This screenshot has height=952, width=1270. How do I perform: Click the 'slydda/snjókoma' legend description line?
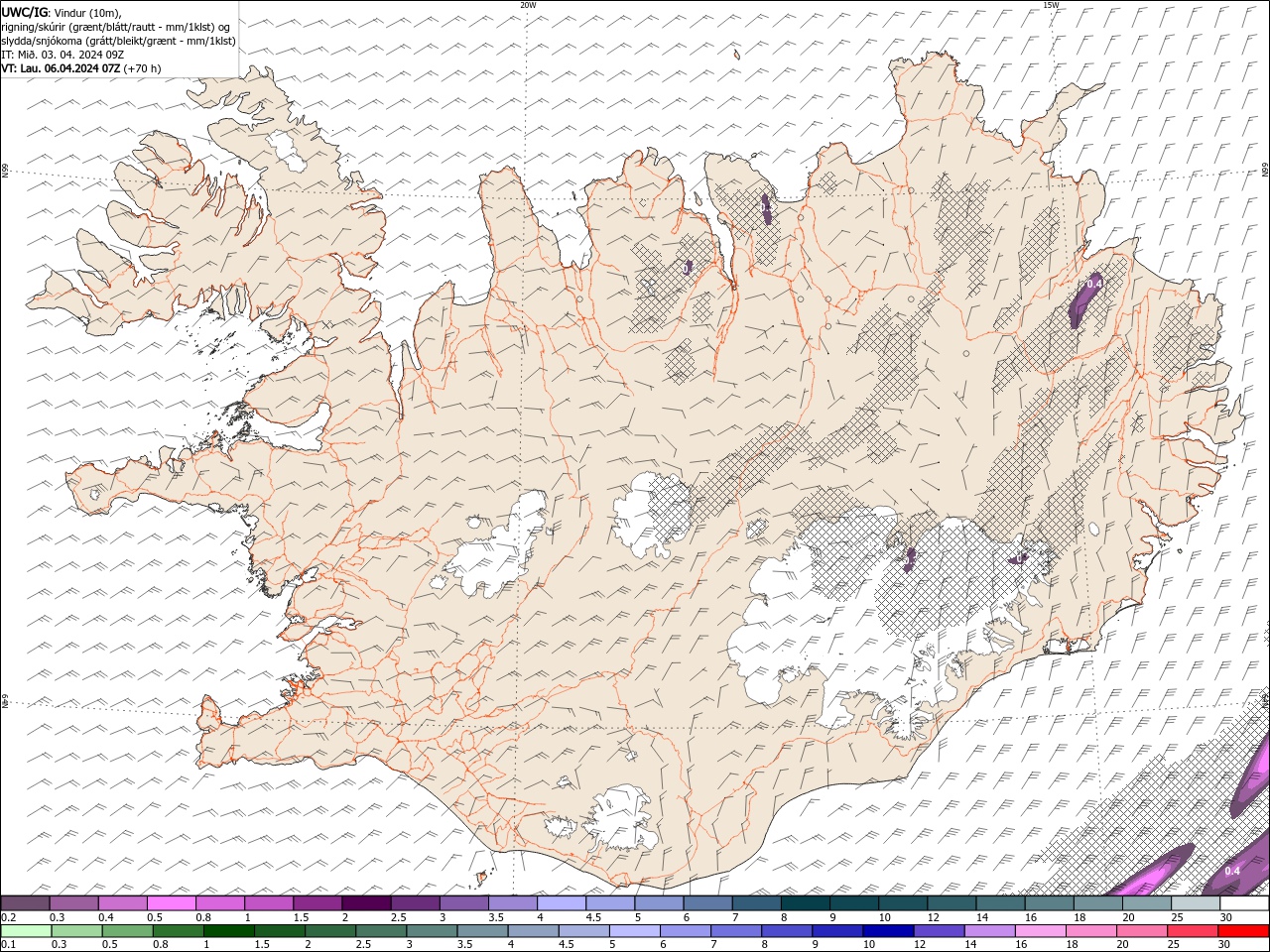(x=118, y=41)
